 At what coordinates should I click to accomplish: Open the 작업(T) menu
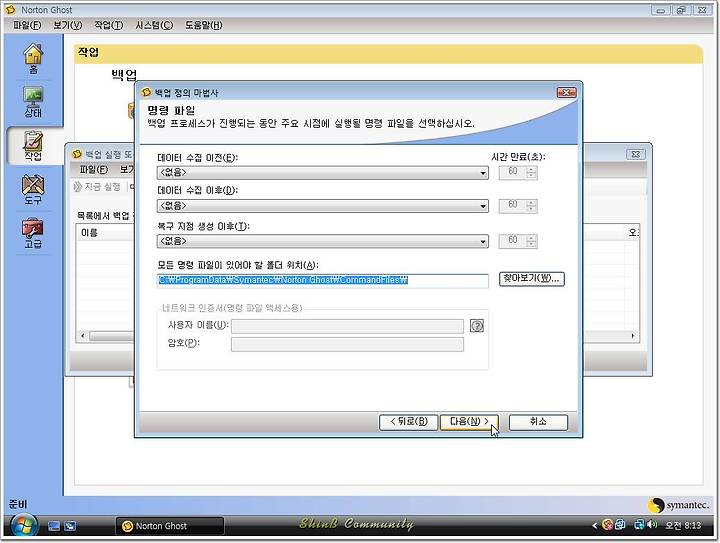108,25
